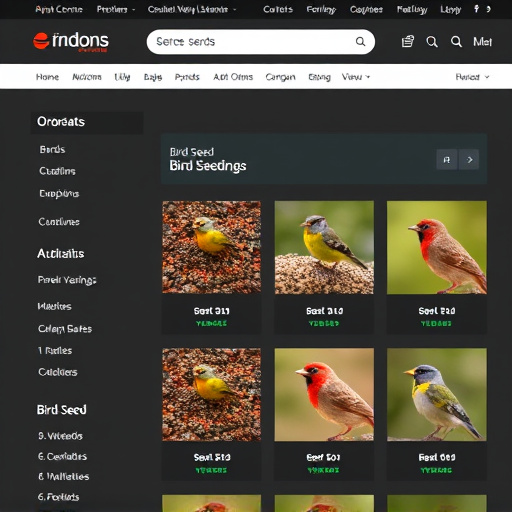Select Culckers sidebar item

pyautogui.click(x=58, y=372)
